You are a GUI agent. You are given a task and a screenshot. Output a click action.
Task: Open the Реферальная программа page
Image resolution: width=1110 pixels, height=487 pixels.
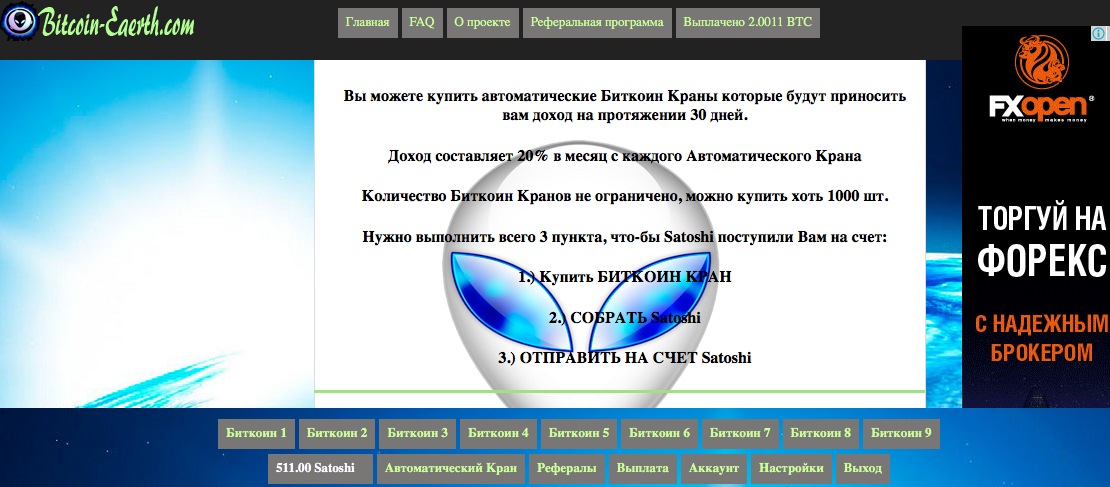tap(597, 23)
